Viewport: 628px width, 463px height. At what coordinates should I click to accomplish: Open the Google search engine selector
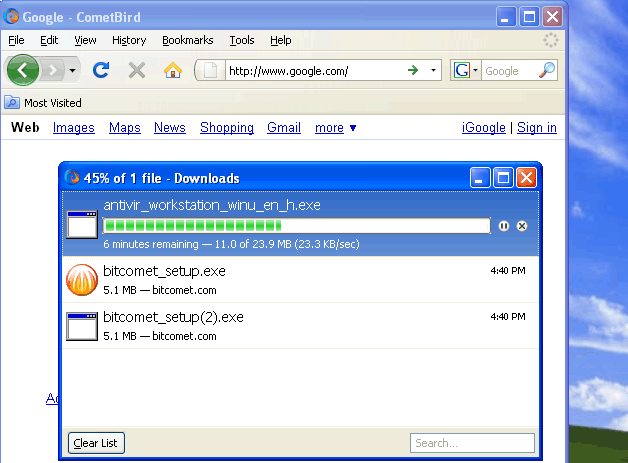pos(465,70)
